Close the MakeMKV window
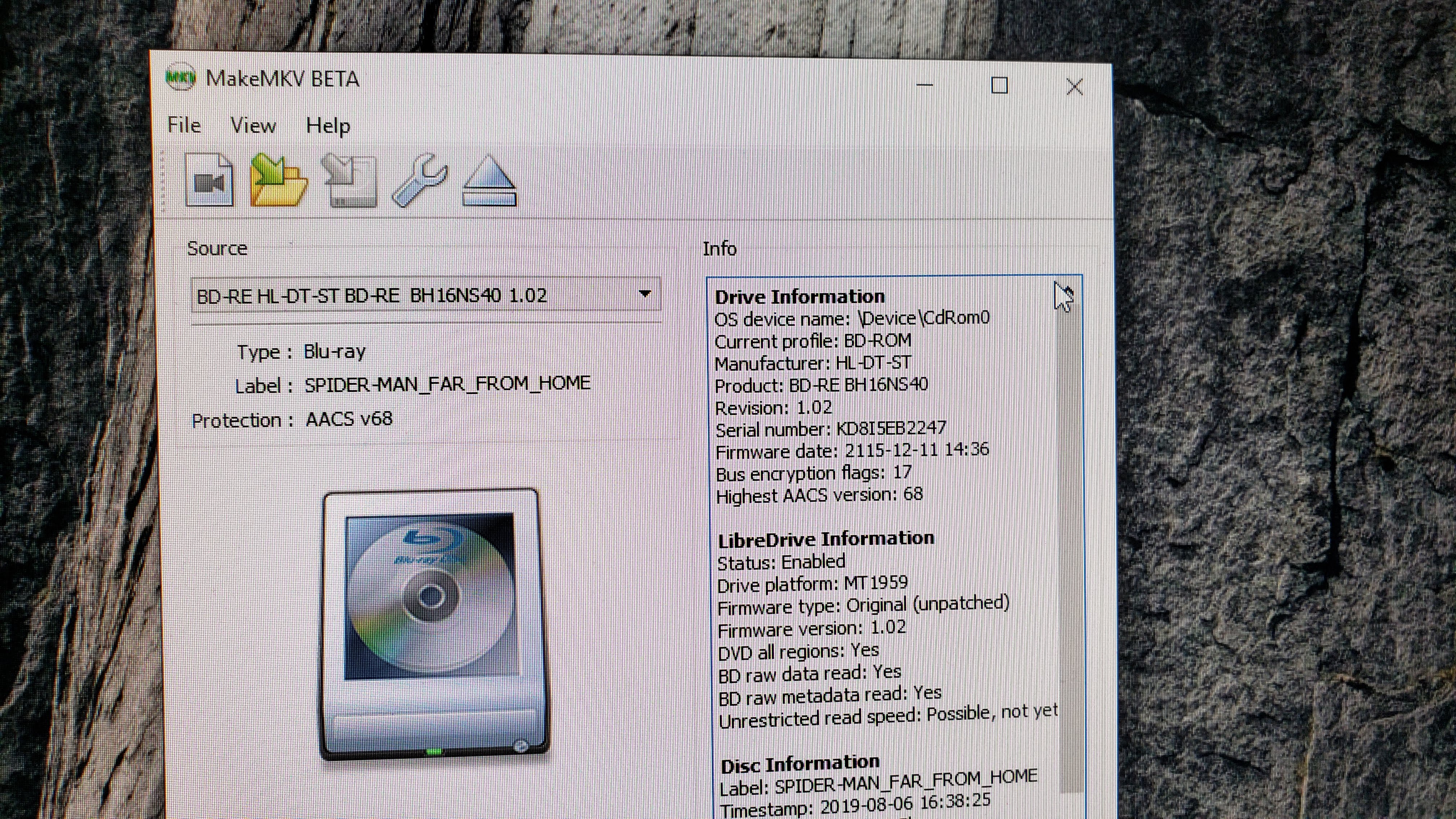Image resolution: width=1456 pixels, height=819 pixels. (1074, 87)
